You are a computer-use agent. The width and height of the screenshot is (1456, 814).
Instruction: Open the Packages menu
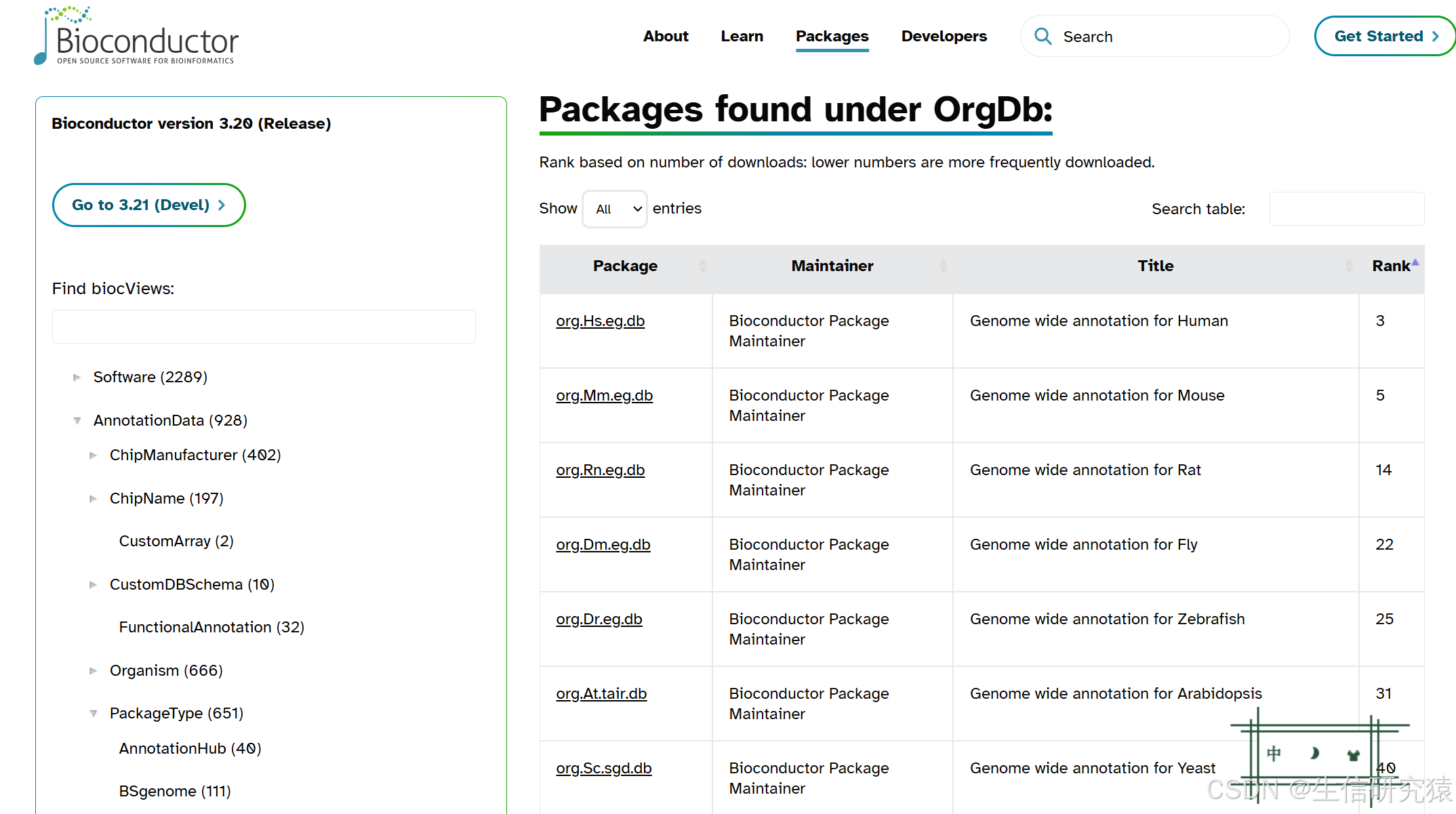tap(832, 37)
